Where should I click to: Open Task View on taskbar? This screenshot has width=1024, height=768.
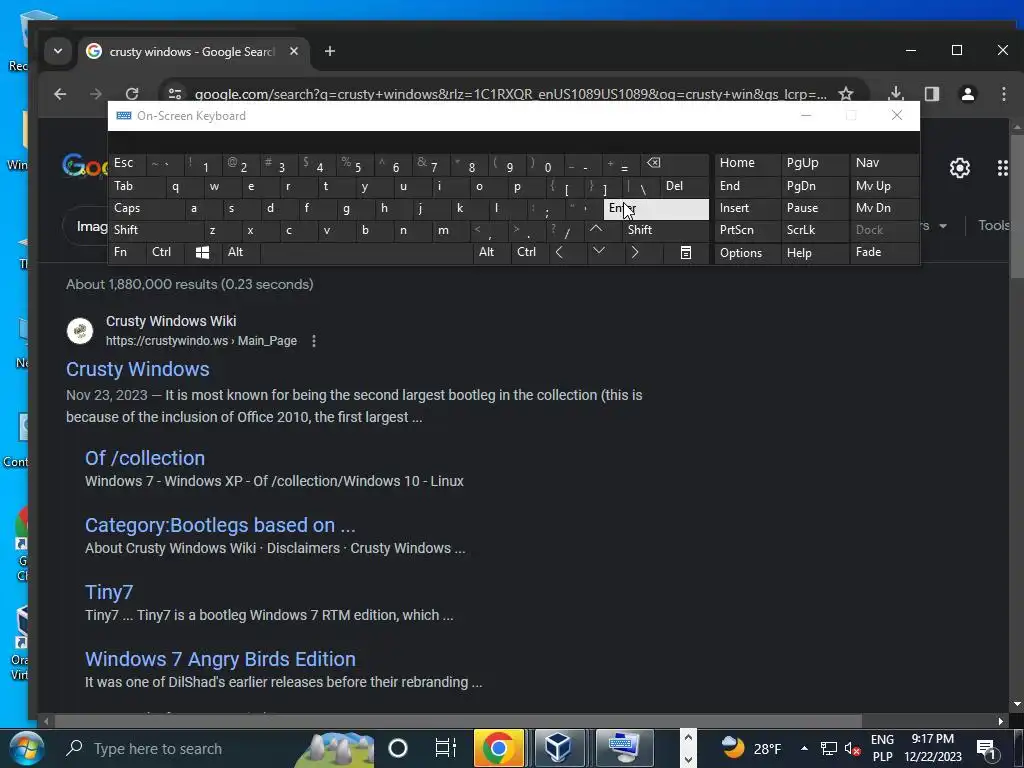[445, 748]
